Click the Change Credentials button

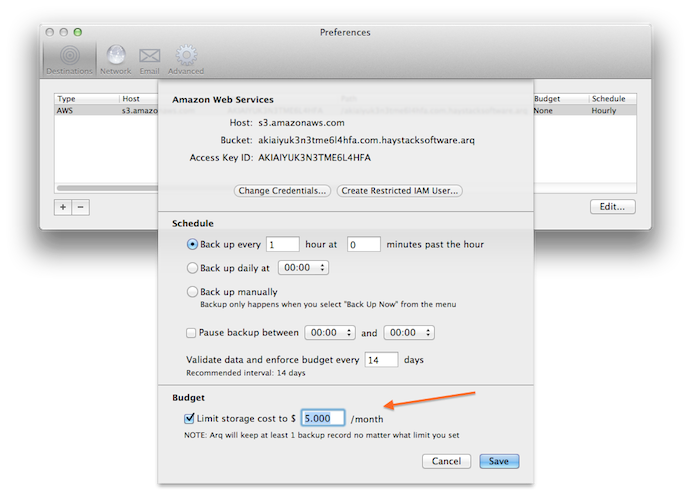(x=282, y=191)
